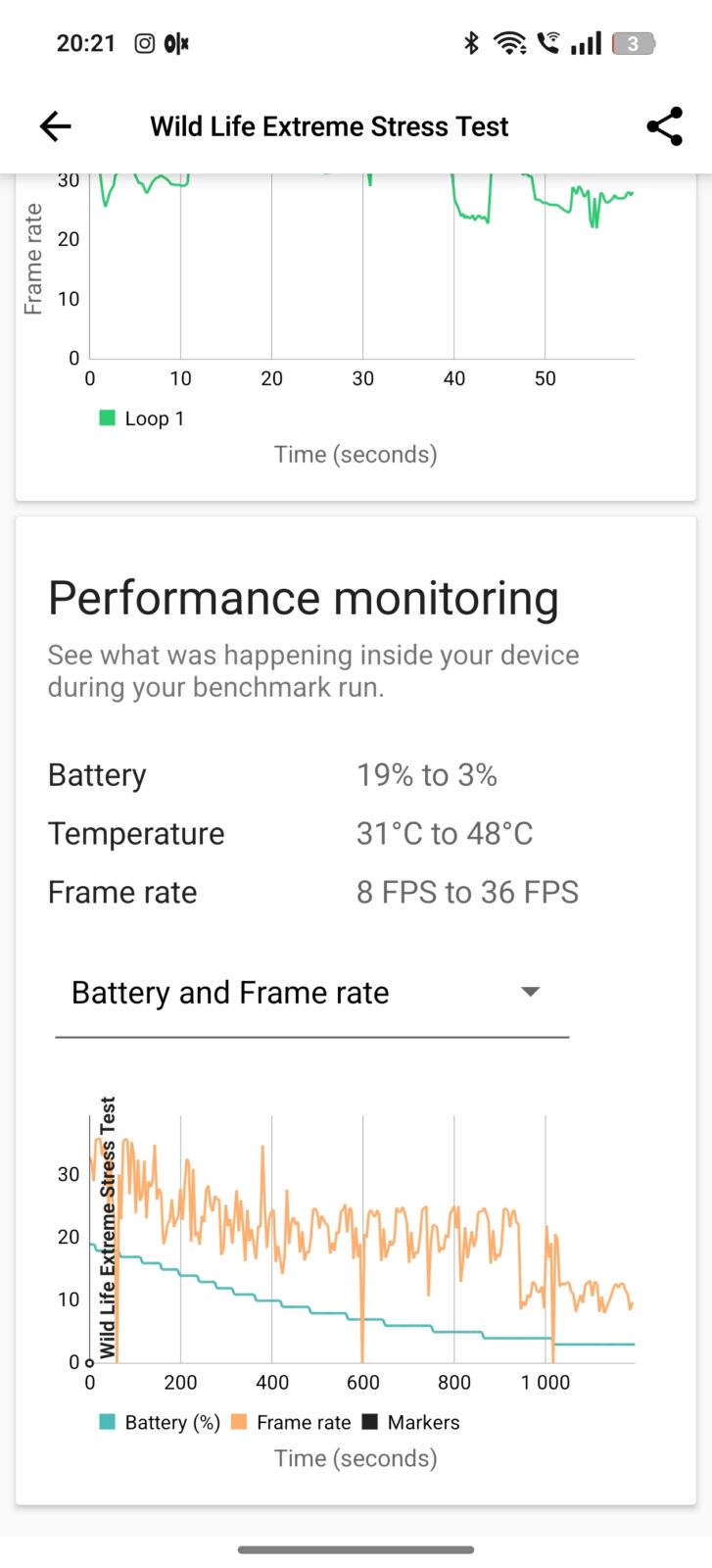Tap the Wi-Fi status icon
Viewport: 712px width, 1568px height.
(x=509, y=43)
